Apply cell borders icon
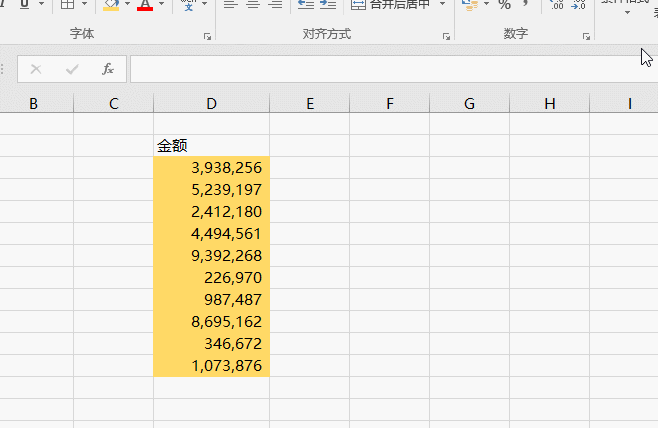658x428 pixels. point(67,4)
